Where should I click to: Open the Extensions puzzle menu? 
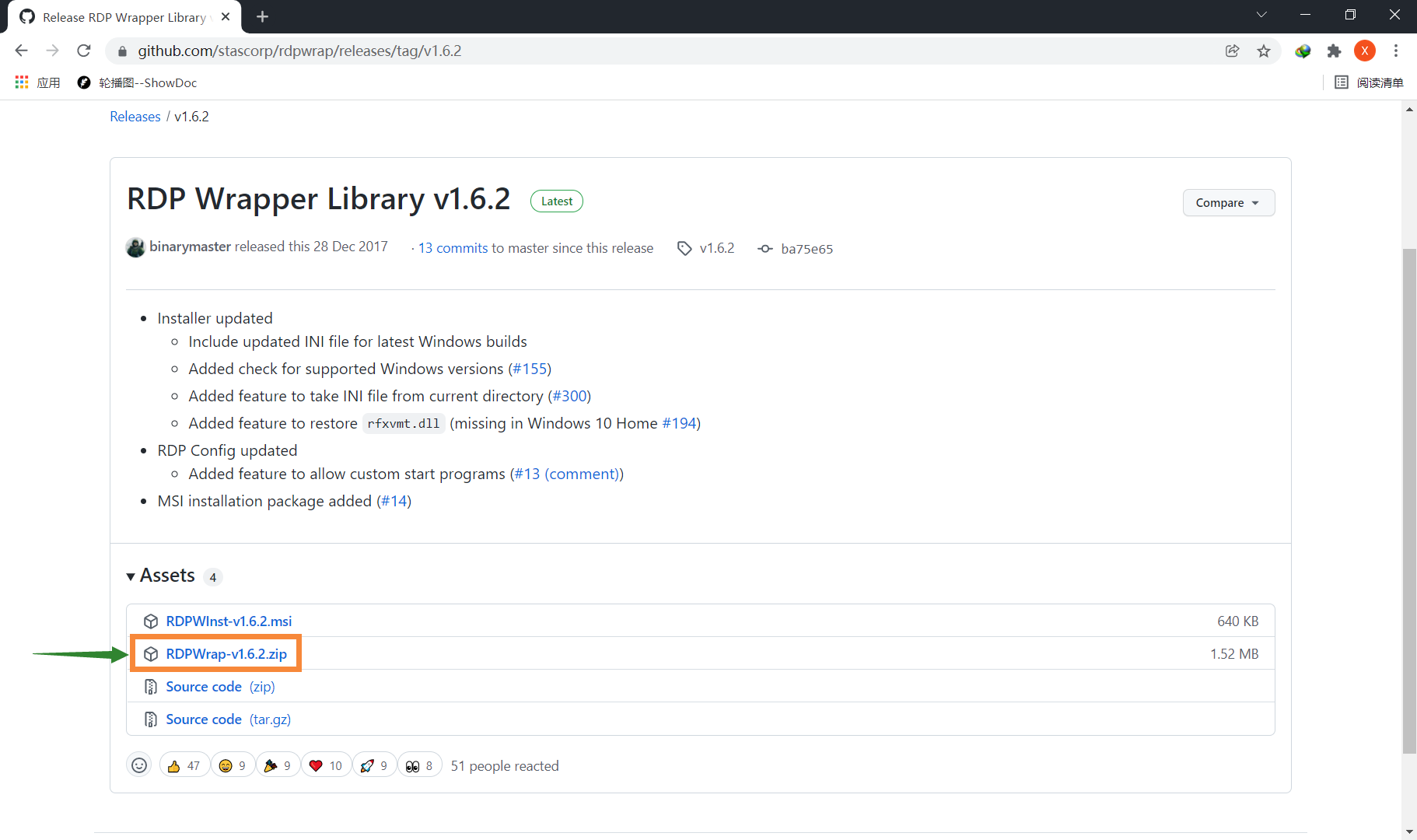tap(1334, 51)
